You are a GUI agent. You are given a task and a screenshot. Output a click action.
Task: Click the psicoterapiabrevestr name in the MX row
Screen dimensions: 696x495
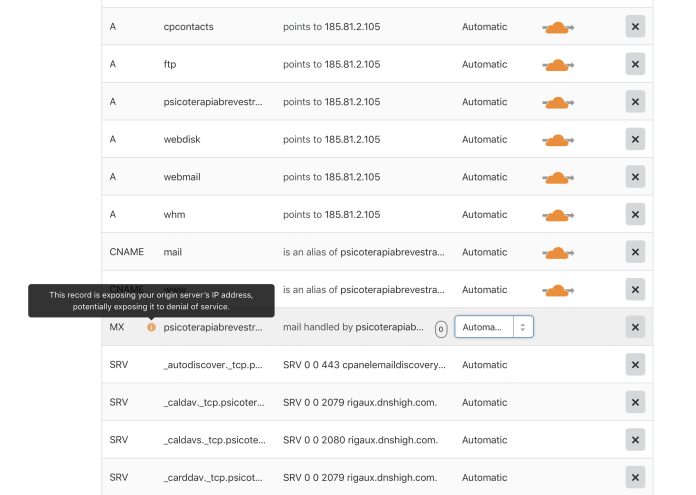point(213,327)
